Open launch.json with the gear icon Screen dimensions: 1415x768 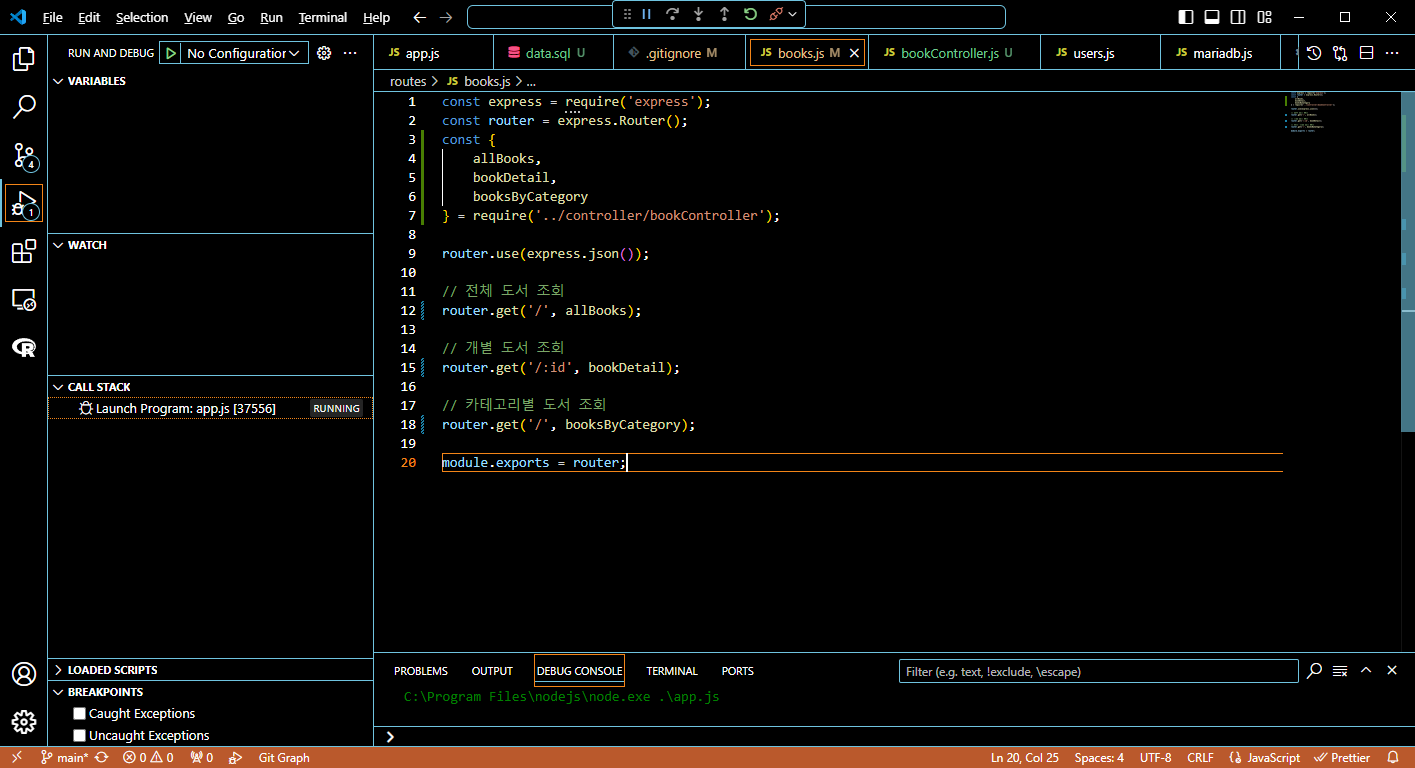(x=324, y=53)
